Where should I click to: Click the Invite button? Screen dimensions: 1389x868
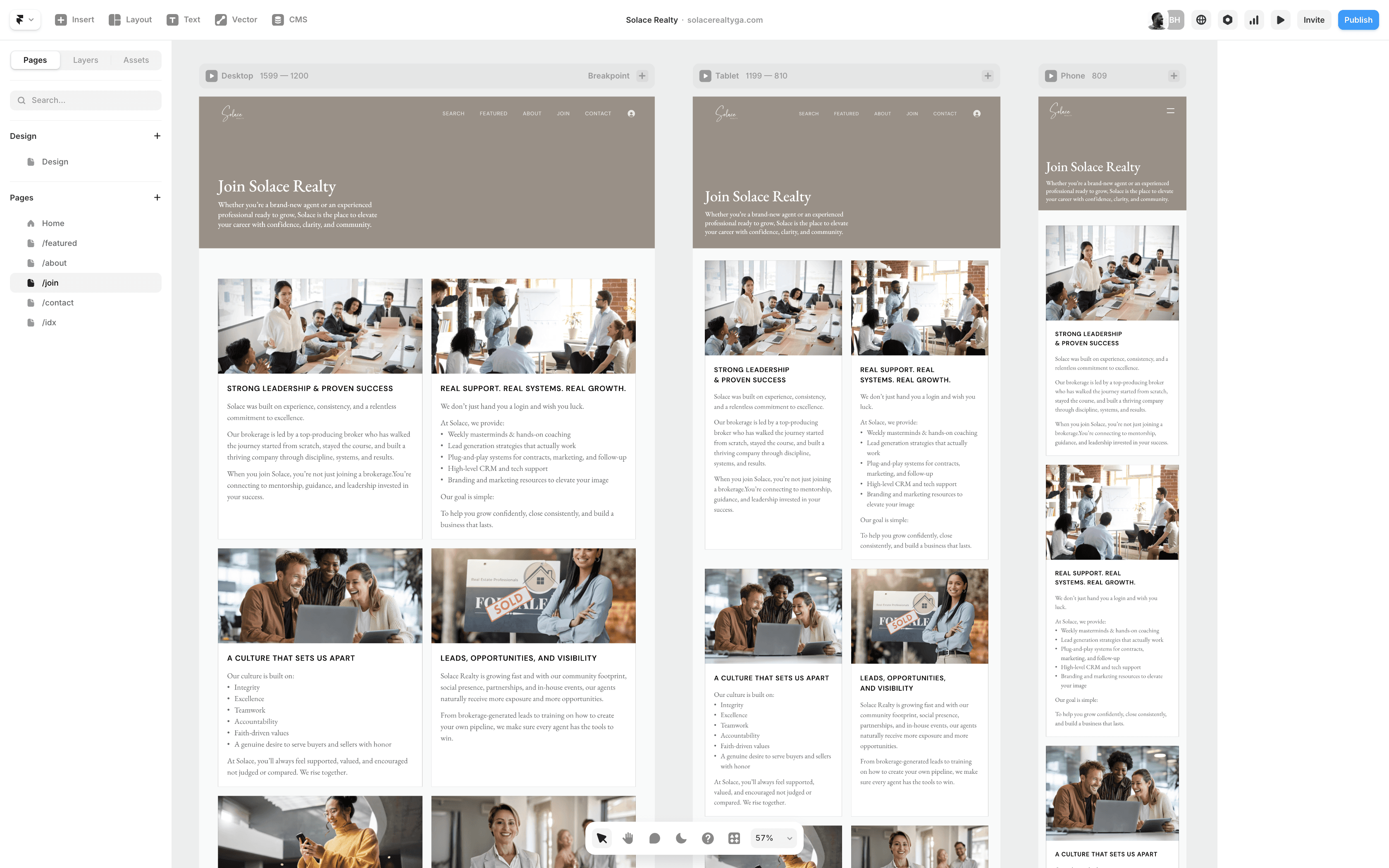[x=1313, y=20]
